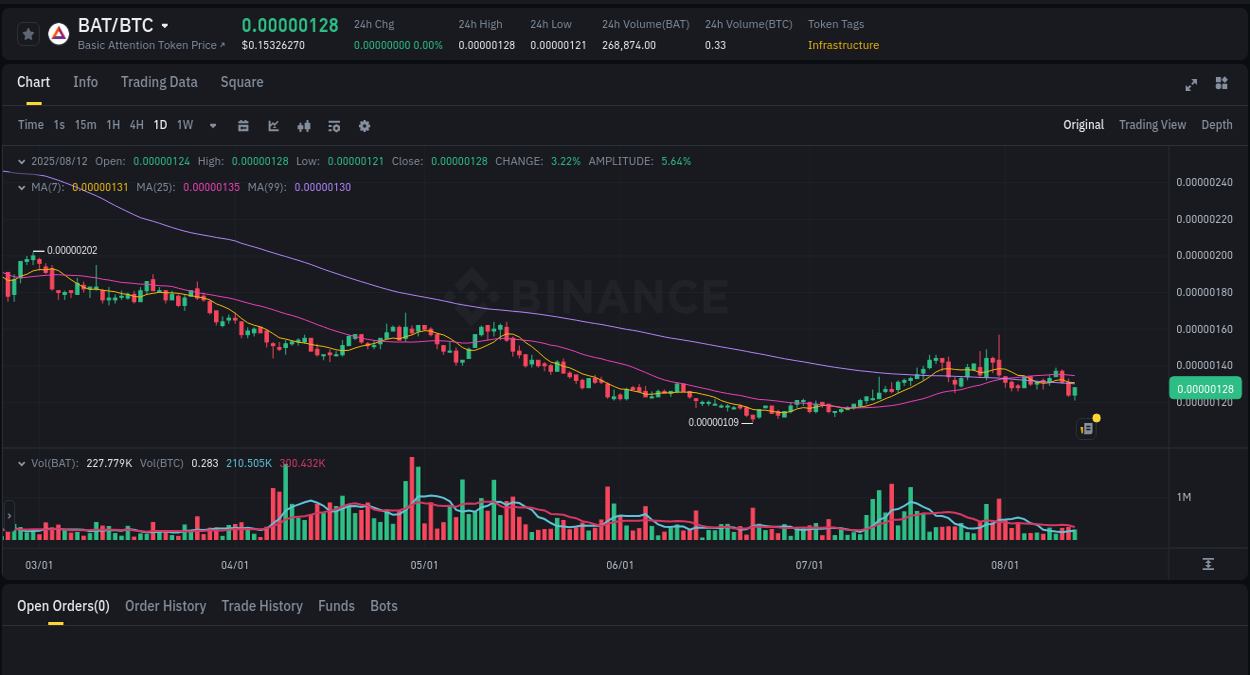The width and height of the screenshot is (1250, 675).
Task: Click the 08/01 date axis label
Action: (1005, 565)
